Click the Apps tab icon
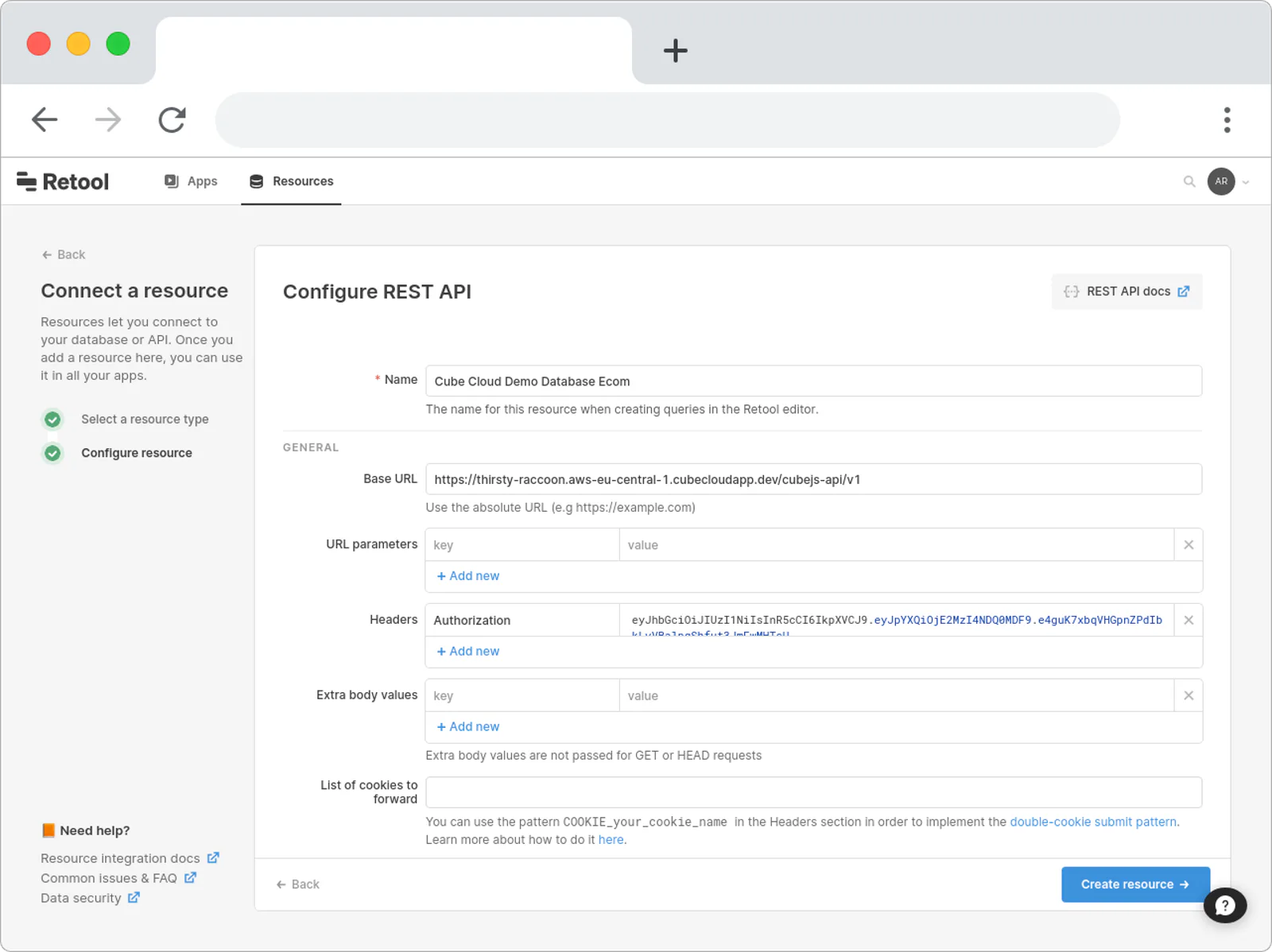This screenshot has height=952, width=1272. tap(172, 181)
